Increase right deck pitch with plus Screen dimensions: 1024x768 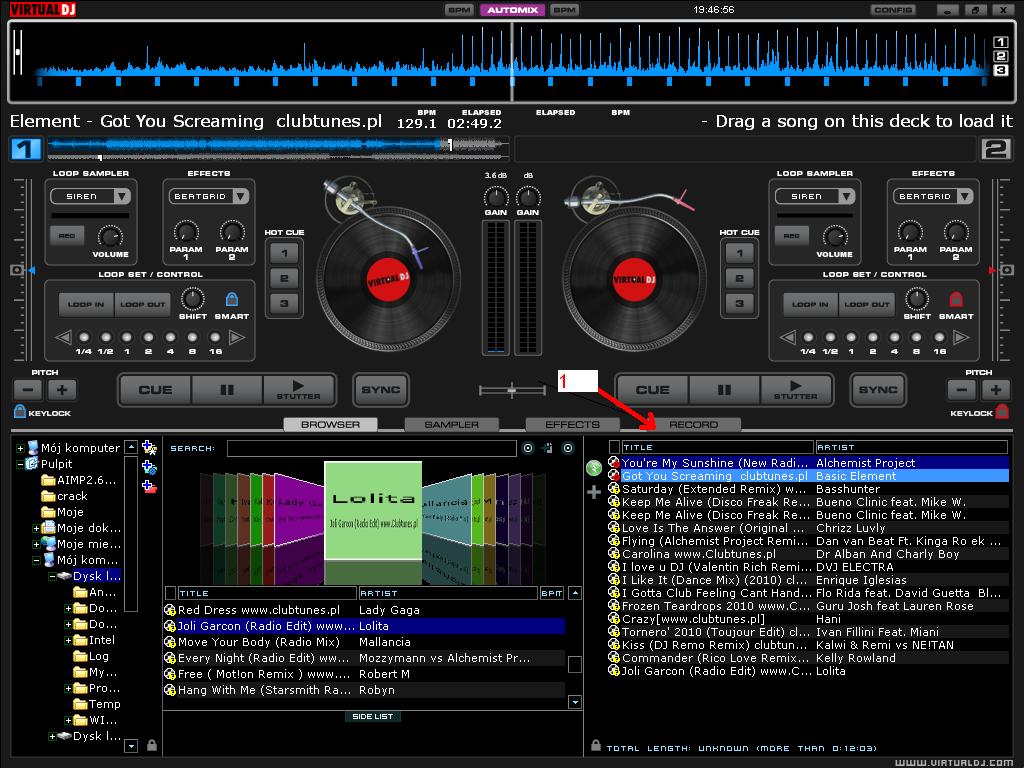tap(995, 391)
